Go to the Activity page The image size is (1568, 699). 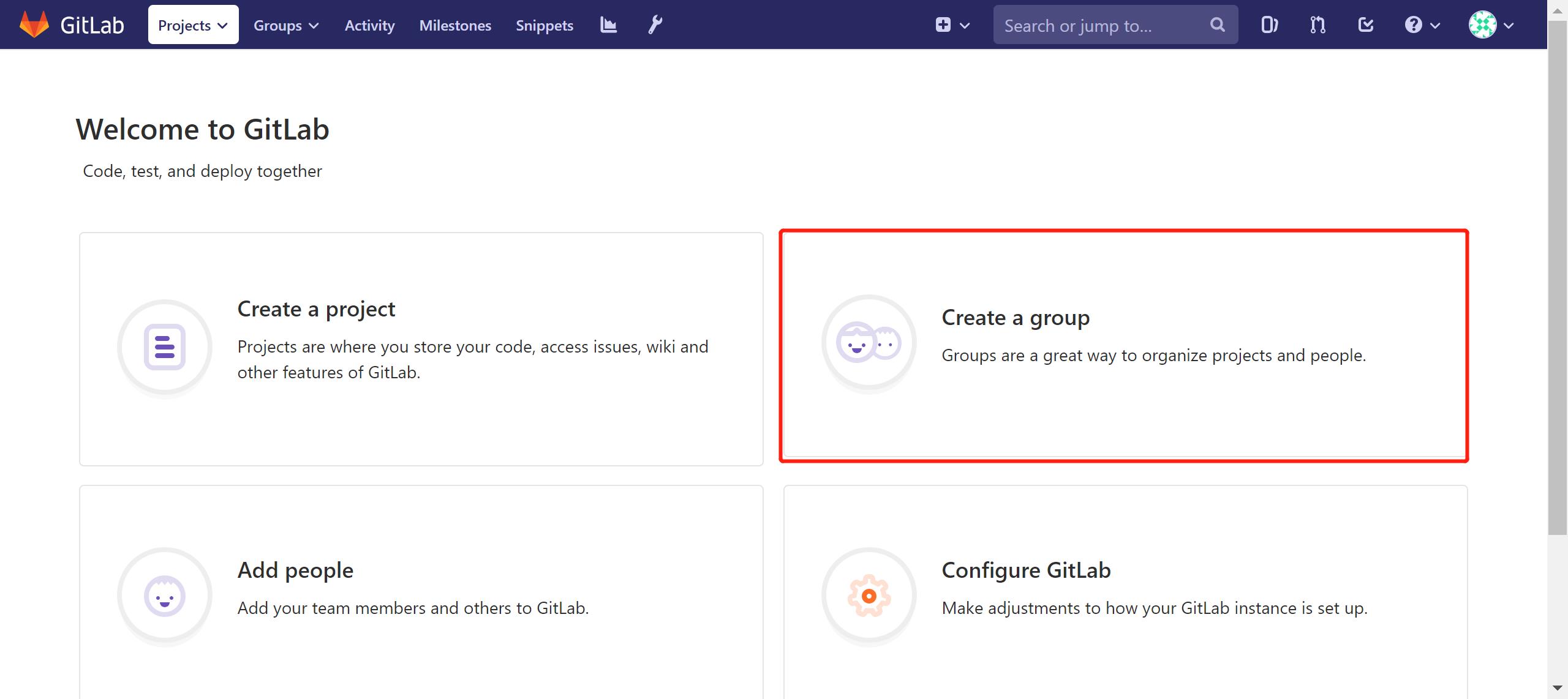point(369,25)
